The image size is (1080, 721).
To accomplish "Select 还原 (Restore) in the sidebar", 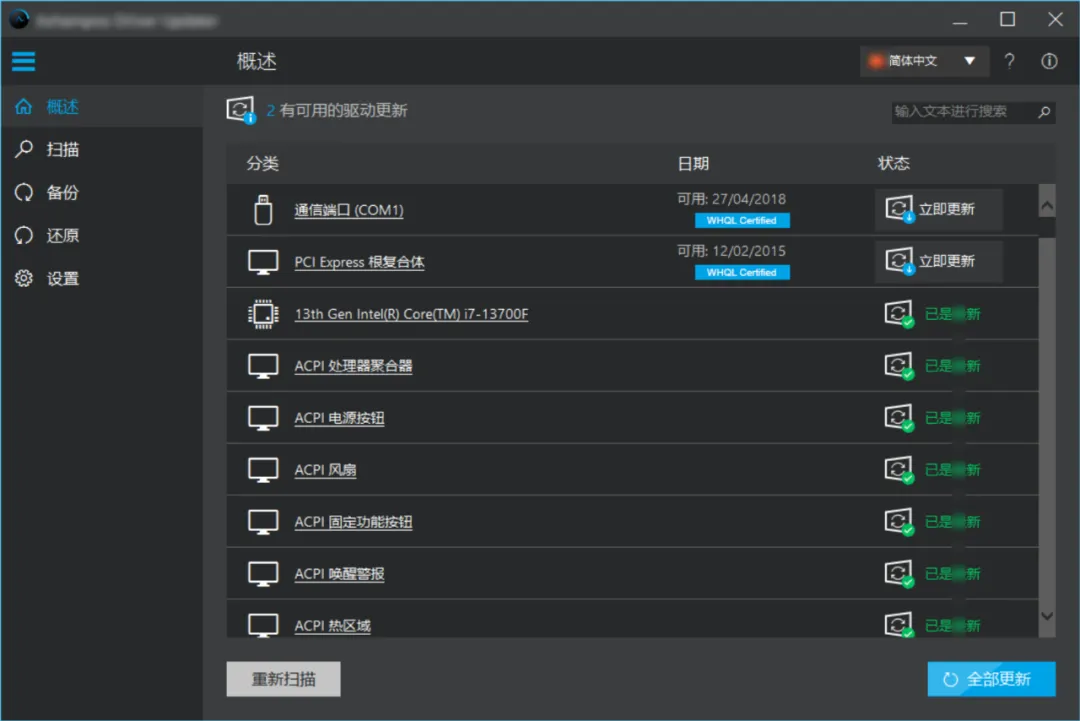I will click(23, 235).
